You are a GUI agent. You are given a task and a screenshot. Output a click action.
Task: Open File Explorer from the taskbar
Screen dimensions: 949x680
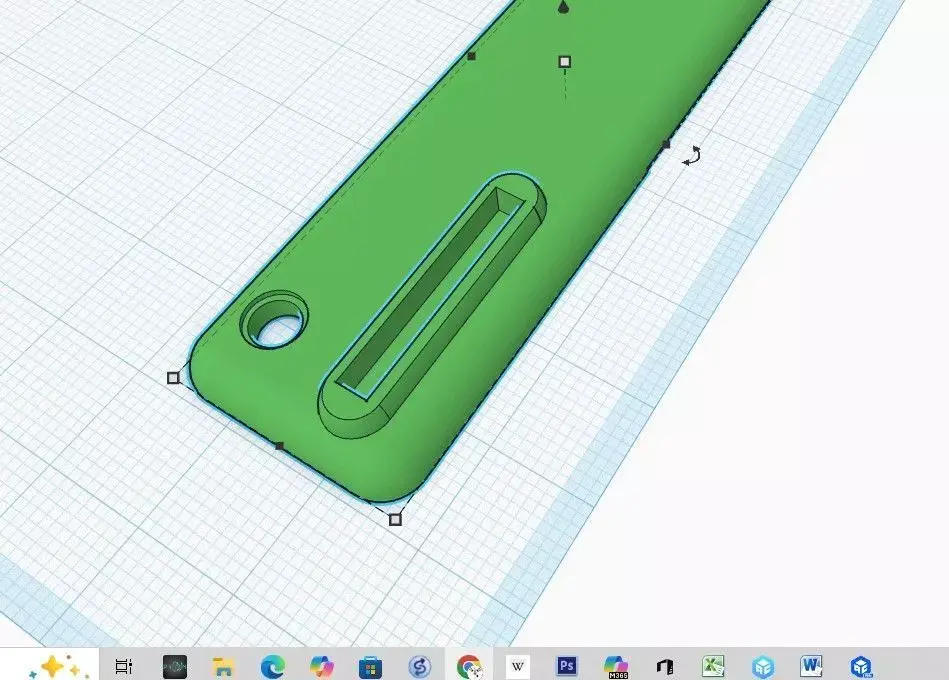pyautogui.click(x=223, y=667)
